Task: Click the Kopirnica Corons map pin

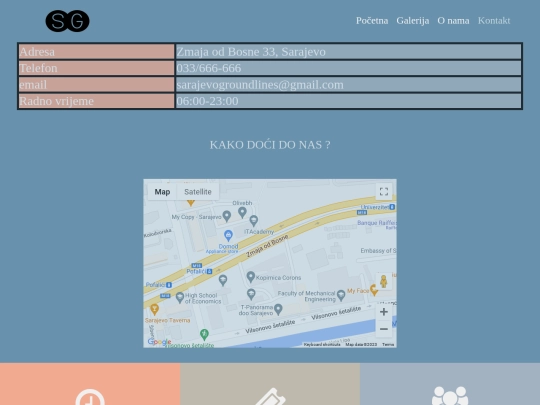Action: [x=251, y=277]
